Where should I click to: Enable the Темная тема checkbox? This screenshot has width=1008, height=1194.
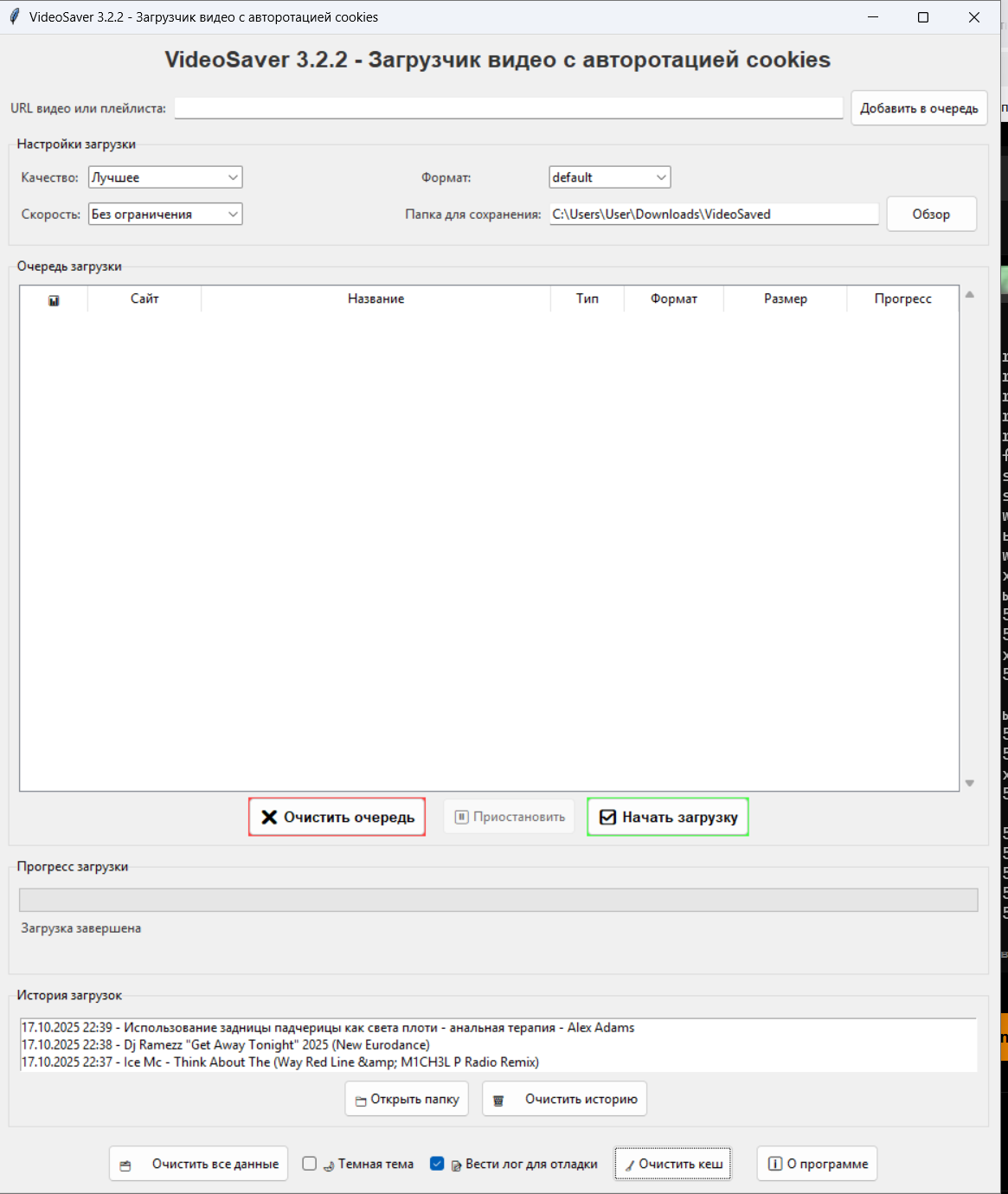[x=310, y=1164]
